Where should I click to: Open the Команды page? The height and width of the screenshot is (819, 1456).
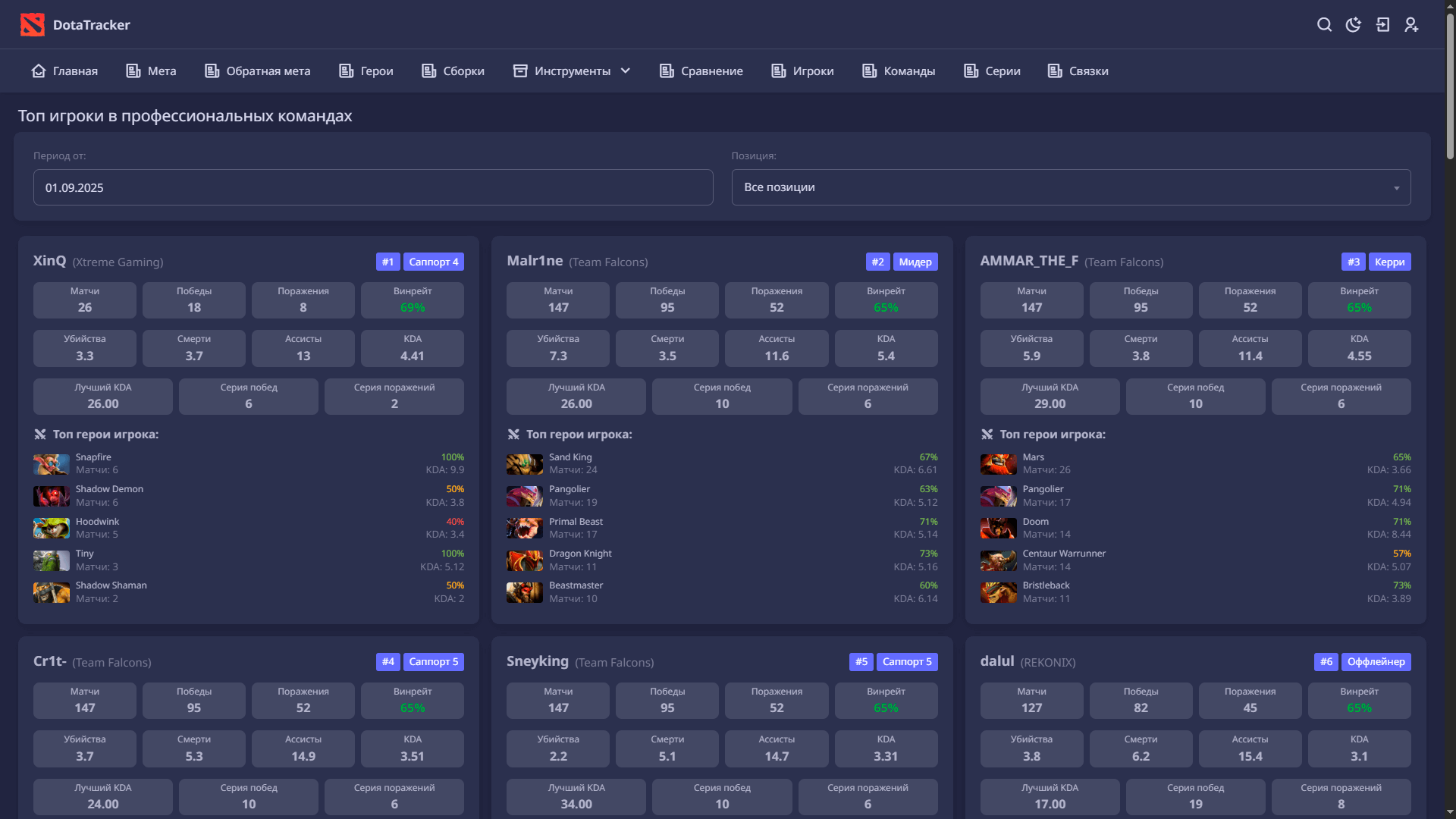click(x=899, y=71)
